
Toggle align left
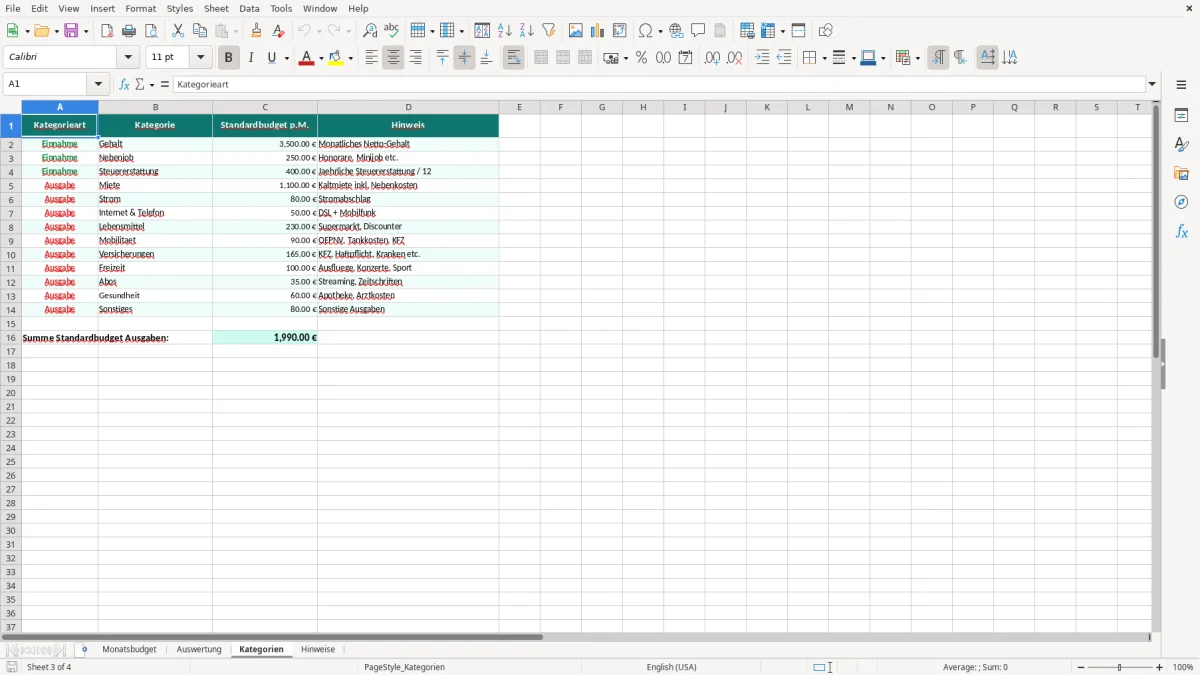[x=372, y=58]
